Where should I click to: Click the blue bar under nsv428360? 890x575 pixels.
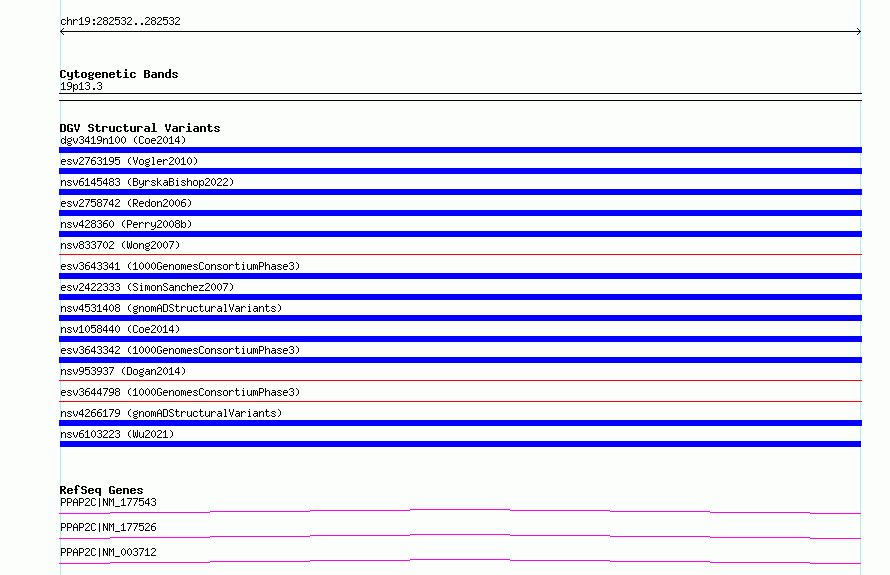(460, 234)
